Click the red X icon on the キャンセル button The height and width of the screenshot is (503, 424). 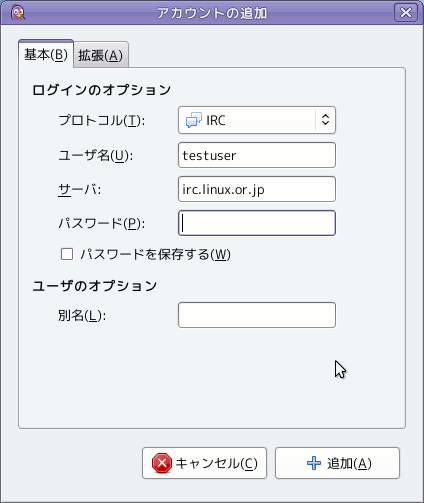point(162,463)
